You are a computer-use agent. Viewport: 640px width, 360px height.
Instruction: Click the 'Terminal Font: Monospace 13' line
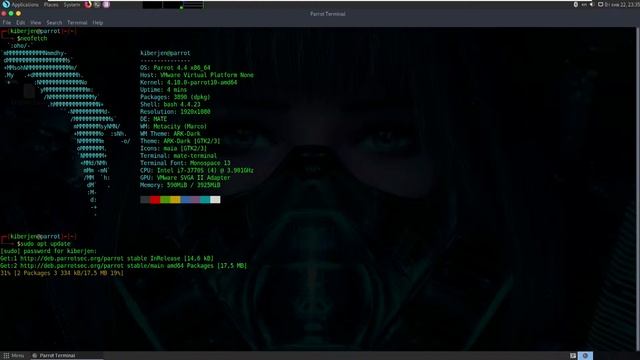pyautogui.click(x=185, y=163)
